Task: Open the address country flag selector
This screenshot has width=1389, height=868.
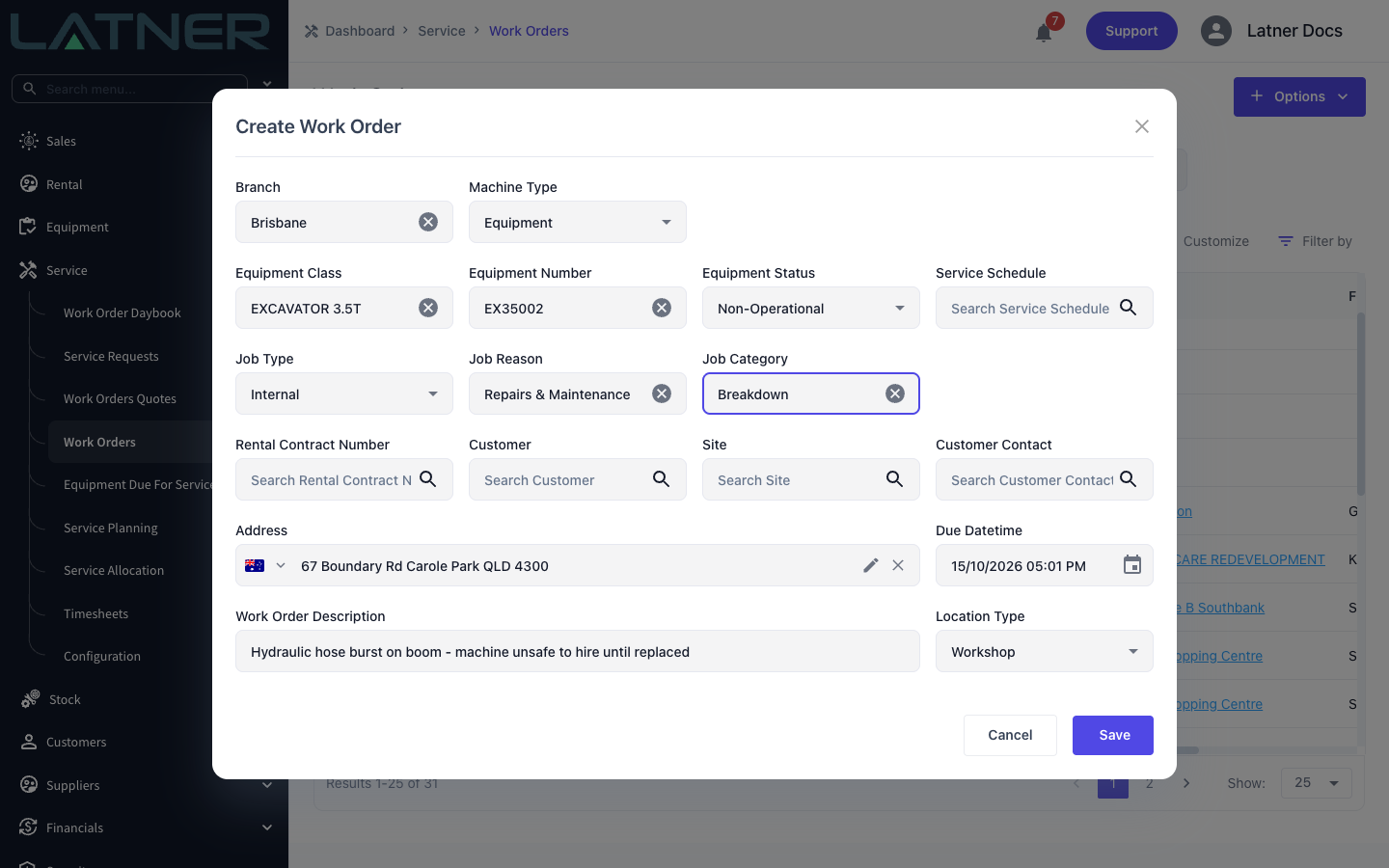Action: tap(265, 565)
